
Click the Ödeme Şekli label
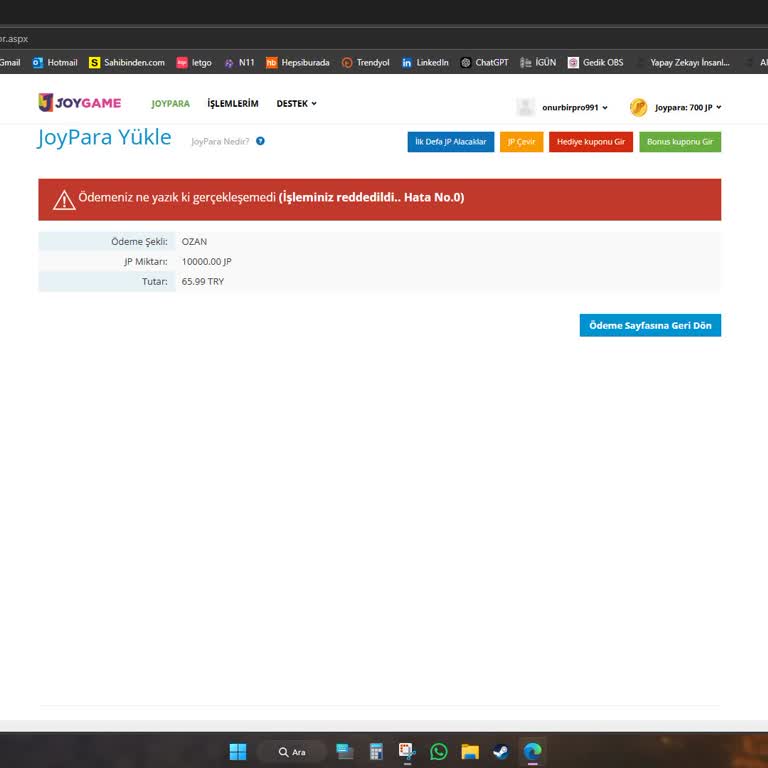(x=139, y=241)
